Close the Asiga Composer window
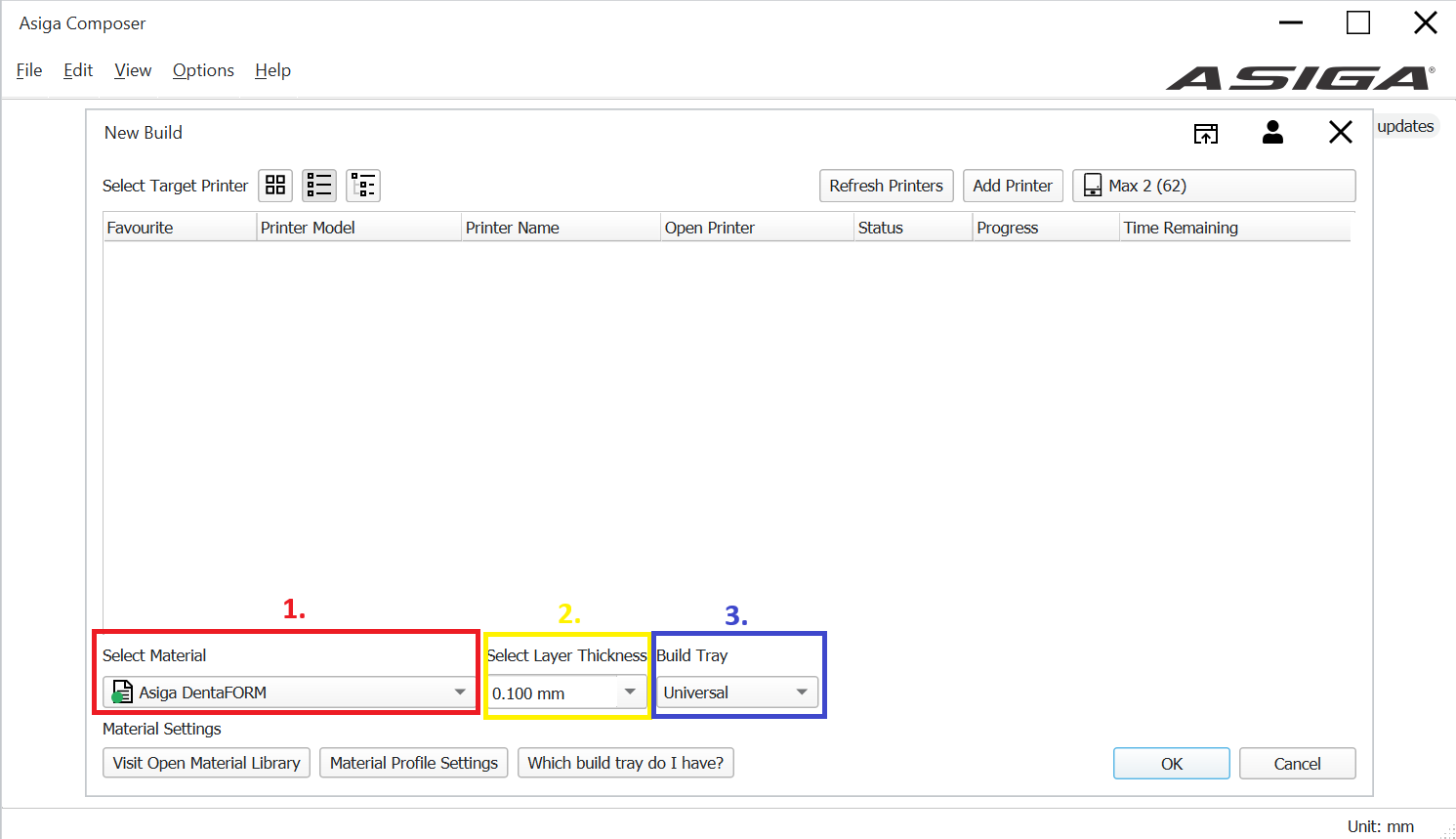Viewport: 1456px width, 839px height. point(1426,22)
